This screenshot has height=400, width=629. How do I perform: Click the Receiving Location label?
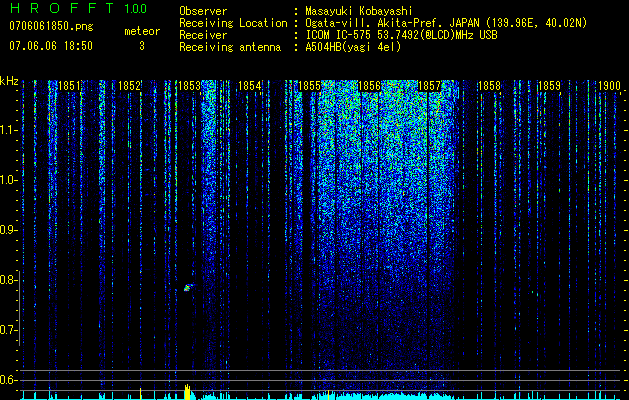pos(233,23)
